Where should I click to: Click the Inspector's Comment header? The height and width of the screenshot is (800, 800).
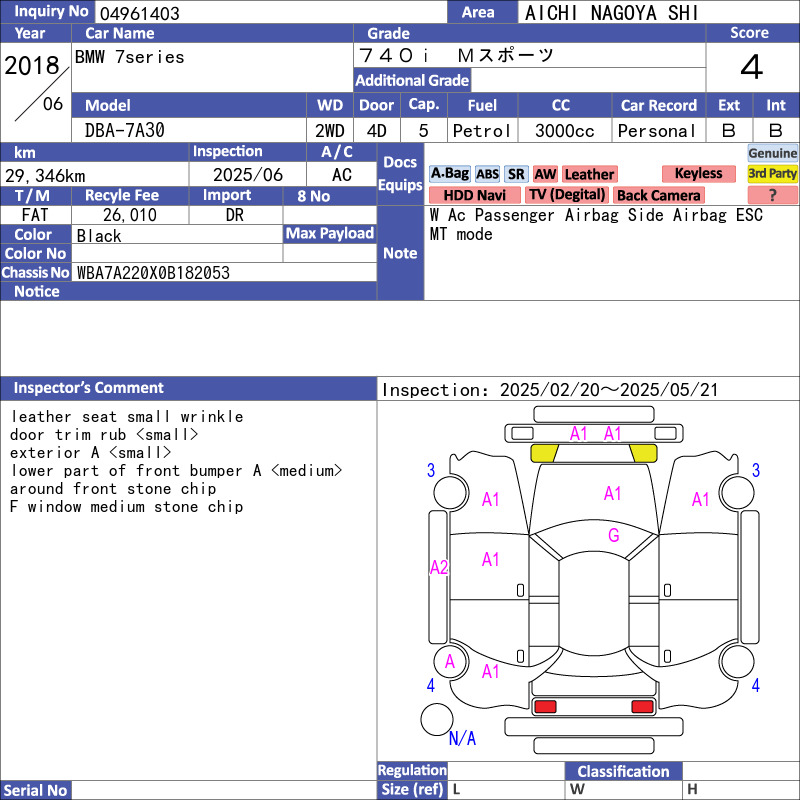[x=88, y=388]
